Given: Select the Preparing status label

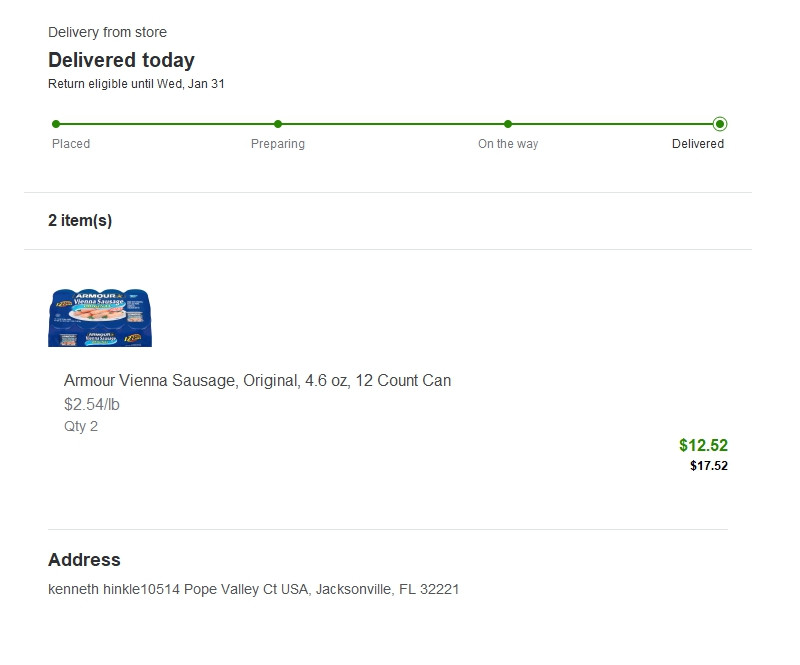Looking at the screenshot, I should [x=278, y=144].
